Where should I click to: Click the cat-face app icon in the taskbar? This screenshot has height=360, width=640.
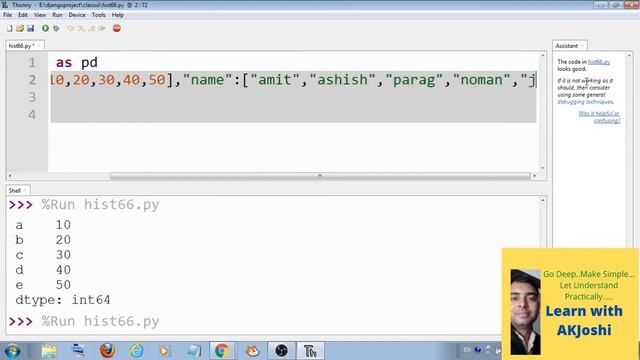tap(252, 351)
